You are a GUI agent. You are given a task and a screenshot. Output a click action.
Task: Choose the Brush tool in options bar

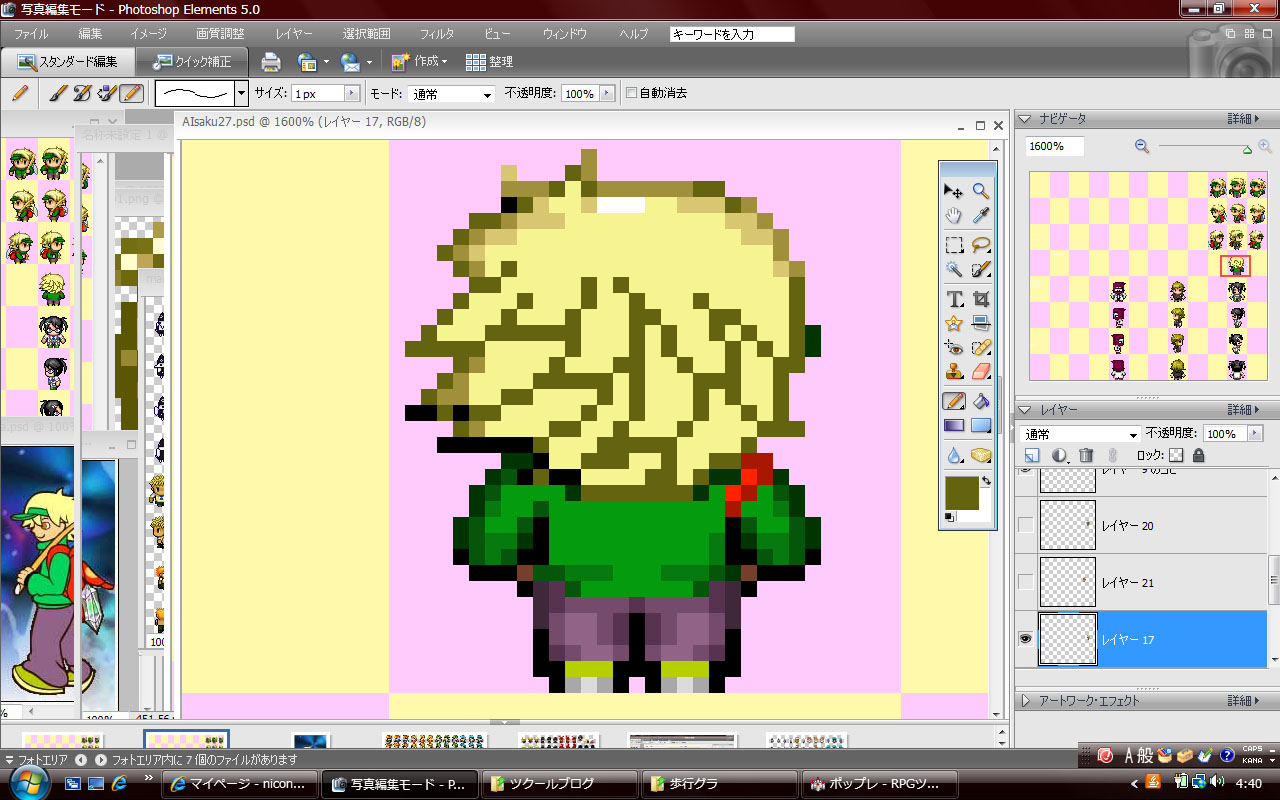click(58, 93)
